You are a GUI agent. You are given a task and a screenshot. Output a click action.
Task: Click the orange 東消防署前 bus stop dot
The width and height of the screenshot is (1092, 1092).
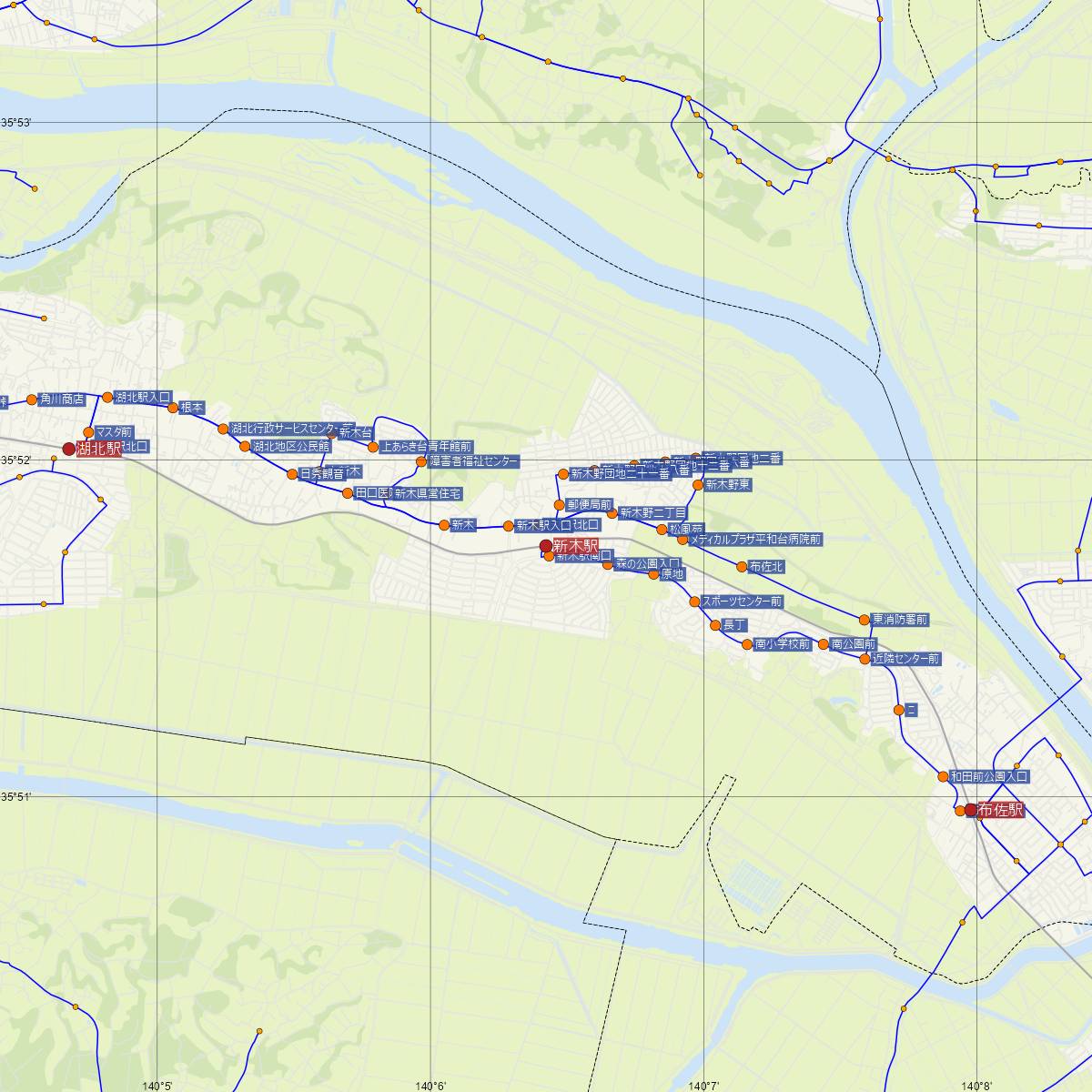point(864,620)
